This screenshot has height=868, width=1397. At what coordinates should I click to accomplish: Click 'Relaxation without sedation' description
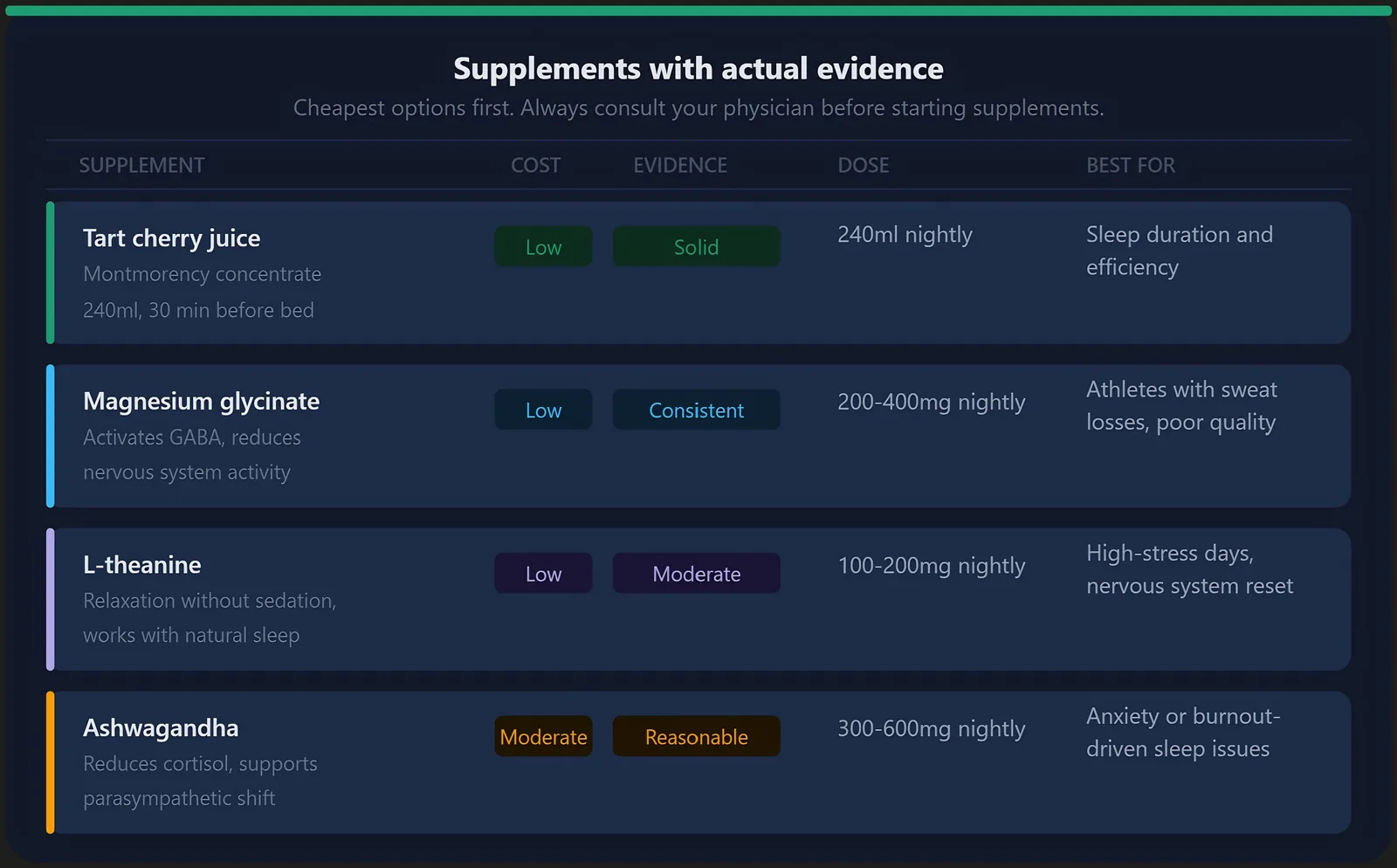tap(210, 617)
